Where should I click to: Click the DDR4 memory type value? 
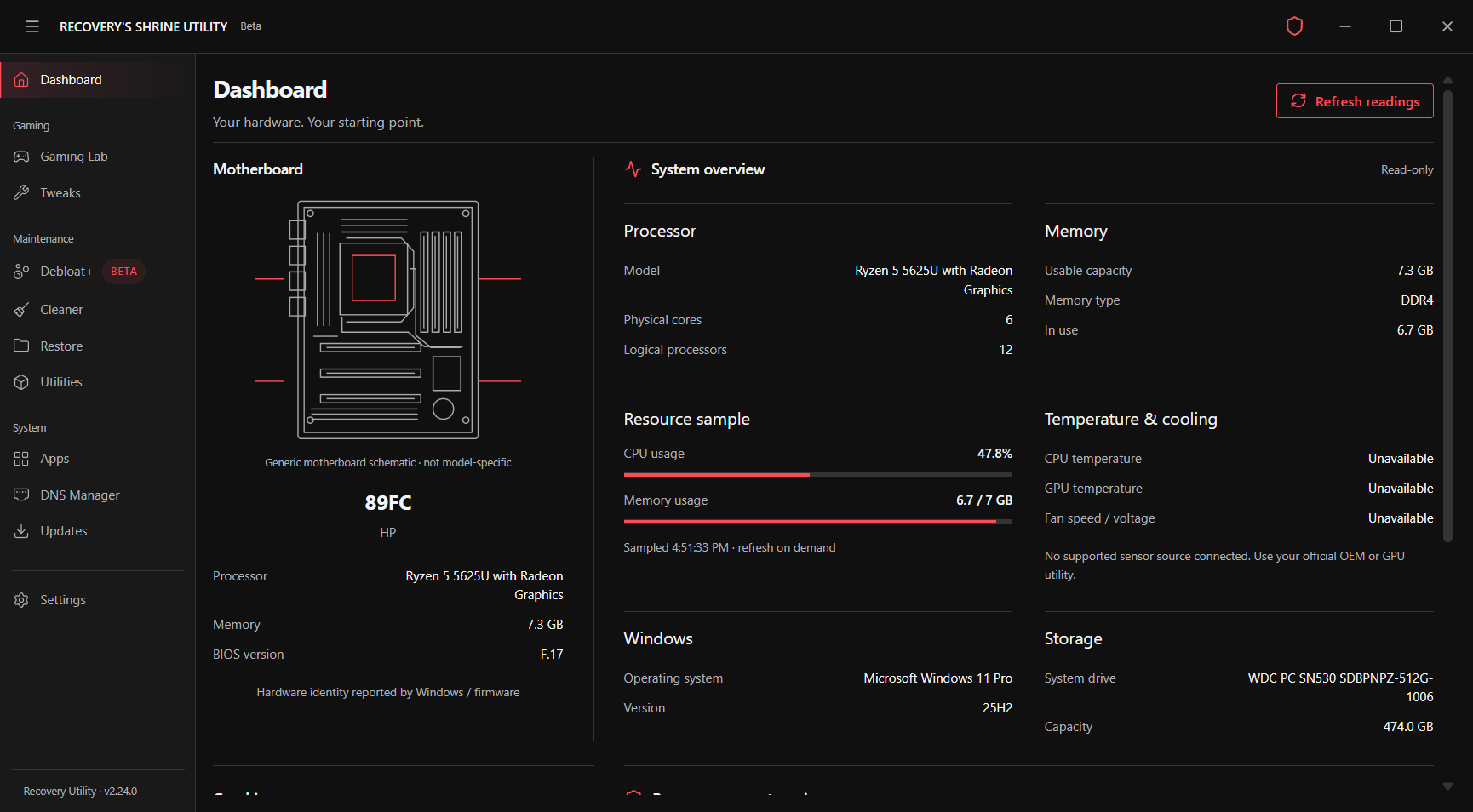[x=1417, y=300]
